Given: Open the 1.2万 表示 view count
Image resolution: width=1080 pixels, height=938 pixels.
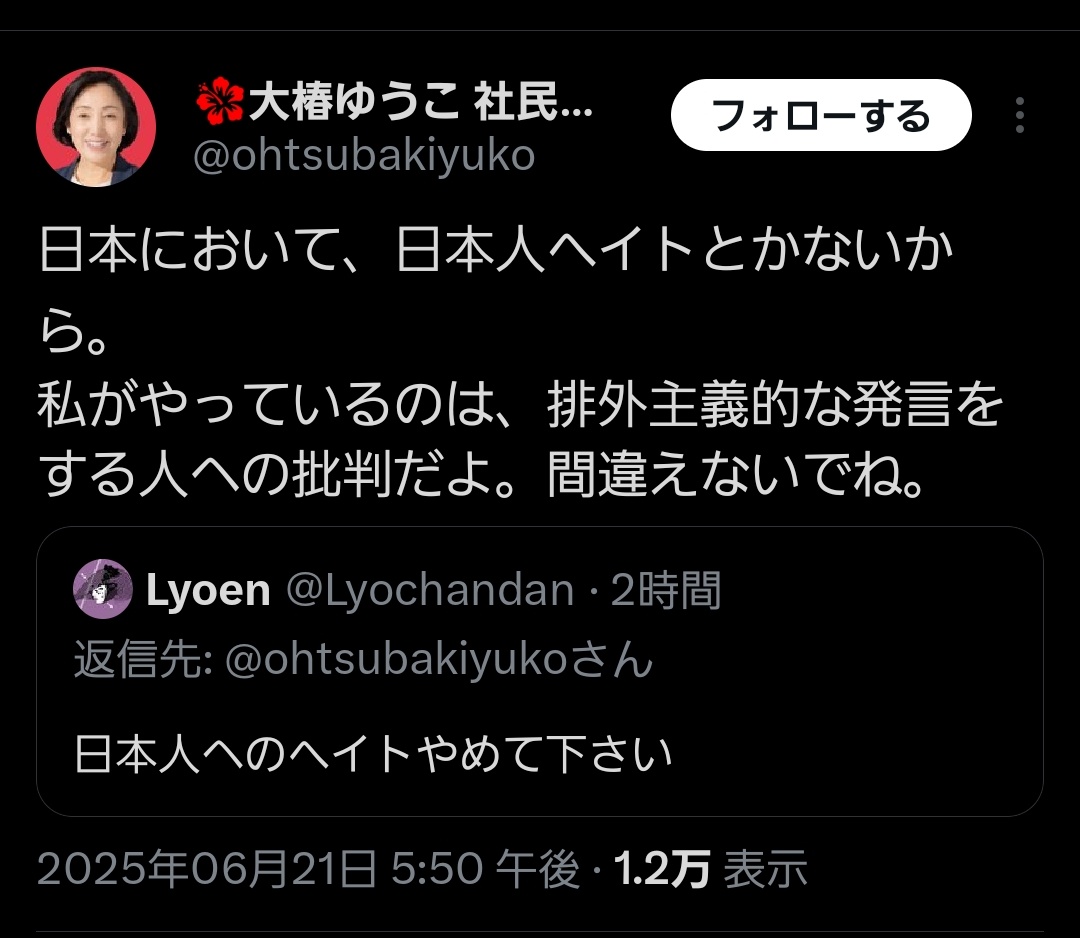Looking at the screenshot, I should pyautogui.click(x=710, y=868).
